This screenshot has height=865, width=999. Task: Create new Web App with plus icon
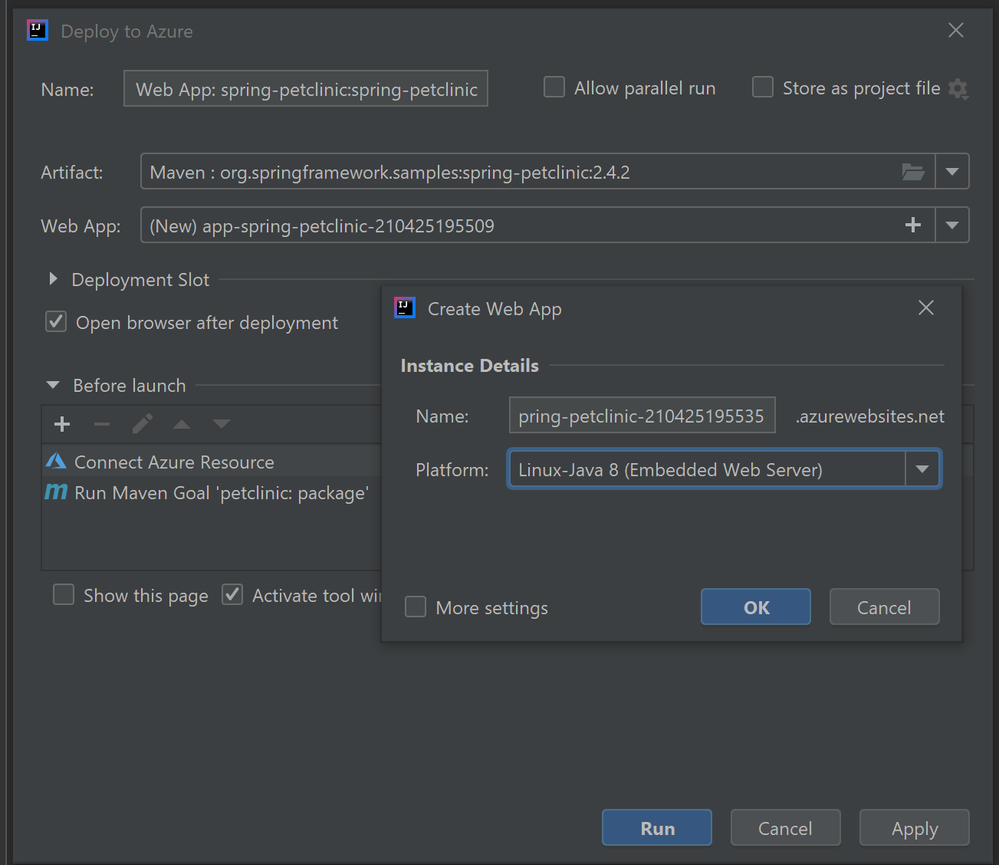pos(913,225)
